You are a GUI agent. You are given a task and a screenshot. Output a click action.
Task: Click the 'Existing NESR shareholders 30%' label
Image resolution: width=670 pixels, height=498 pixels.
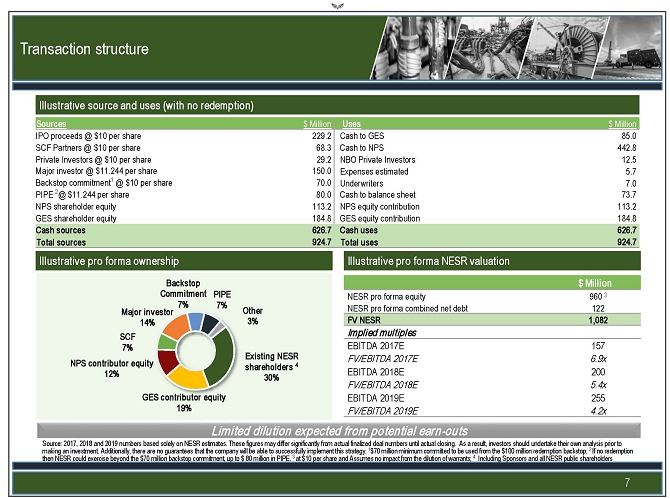(271, 367)
